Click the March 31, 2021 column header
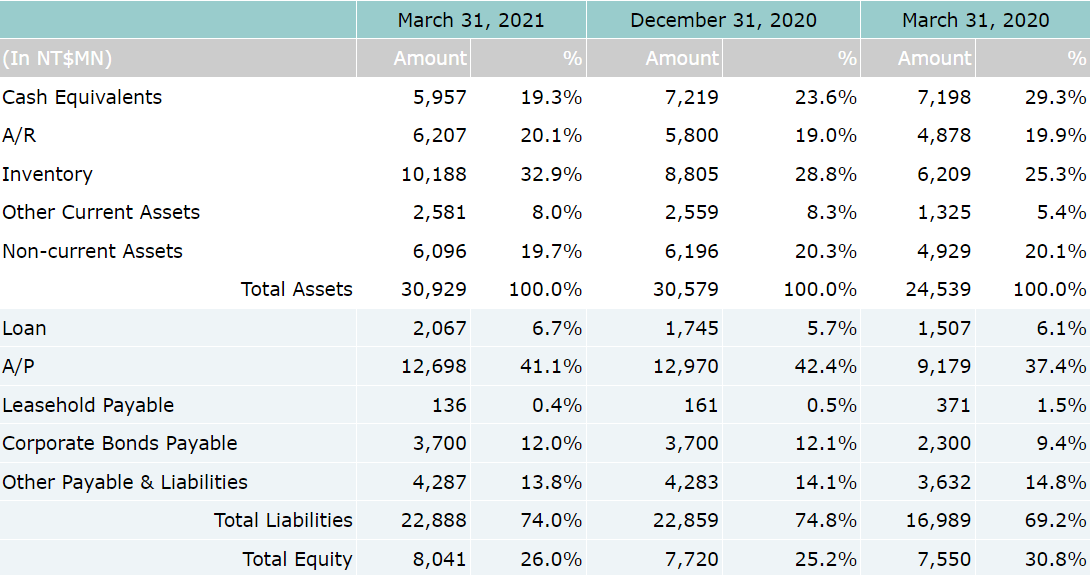Viewport: 1091px width, 575px height. [471, 20]
